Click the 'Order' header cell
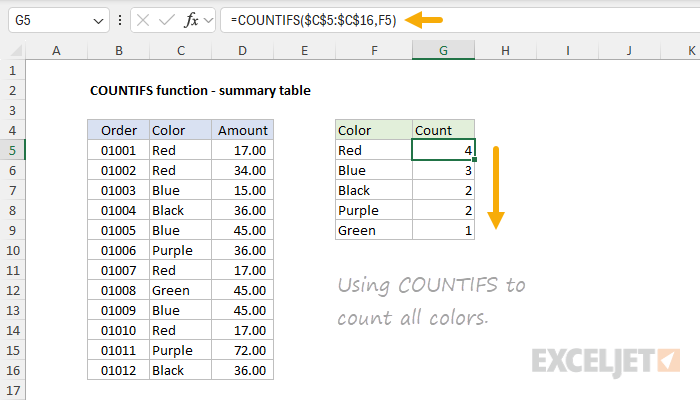Screen dimensions: 700x400 (118, 130)
